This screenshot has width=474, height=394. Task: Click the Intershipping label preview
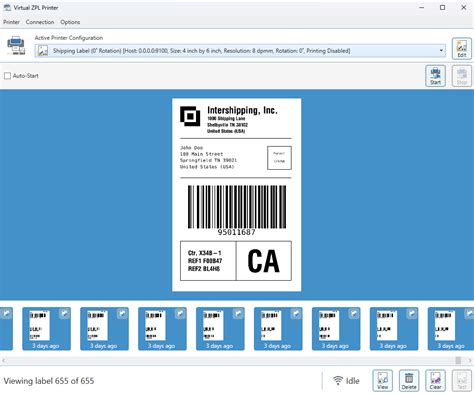tap(237, 195)
